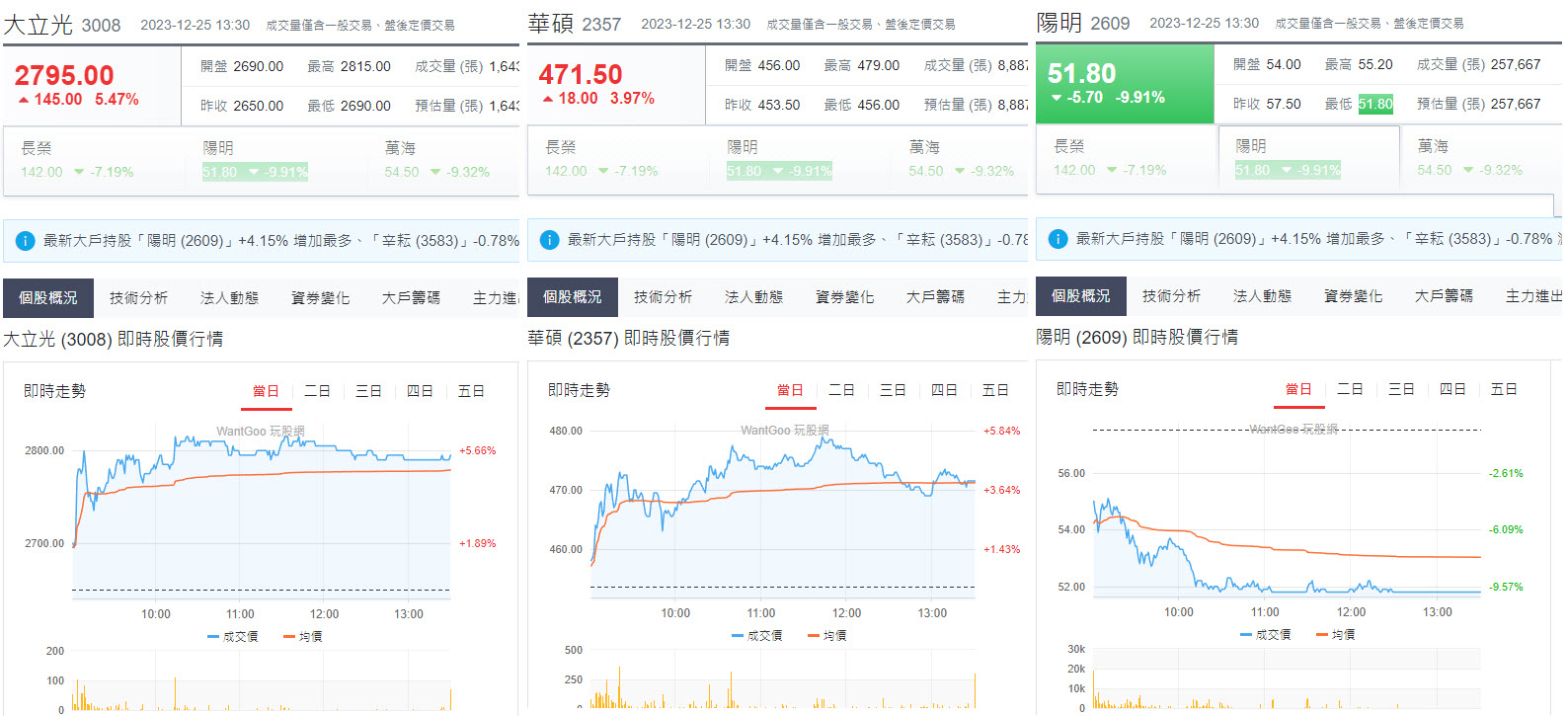The height and width of the screenshot is (716, 1568).
Task: Show 四日 trend in 華碩 chart
Action: [945, 391]
